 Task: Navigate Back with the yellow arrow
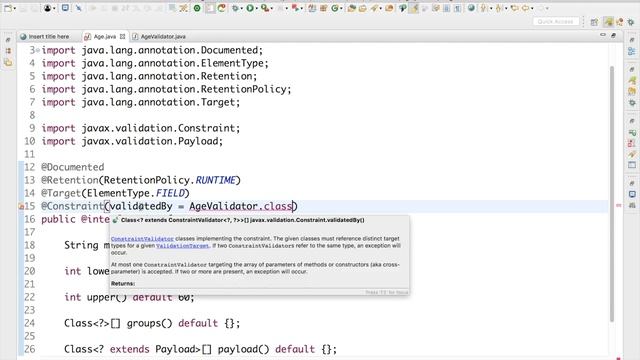[526, 8]
